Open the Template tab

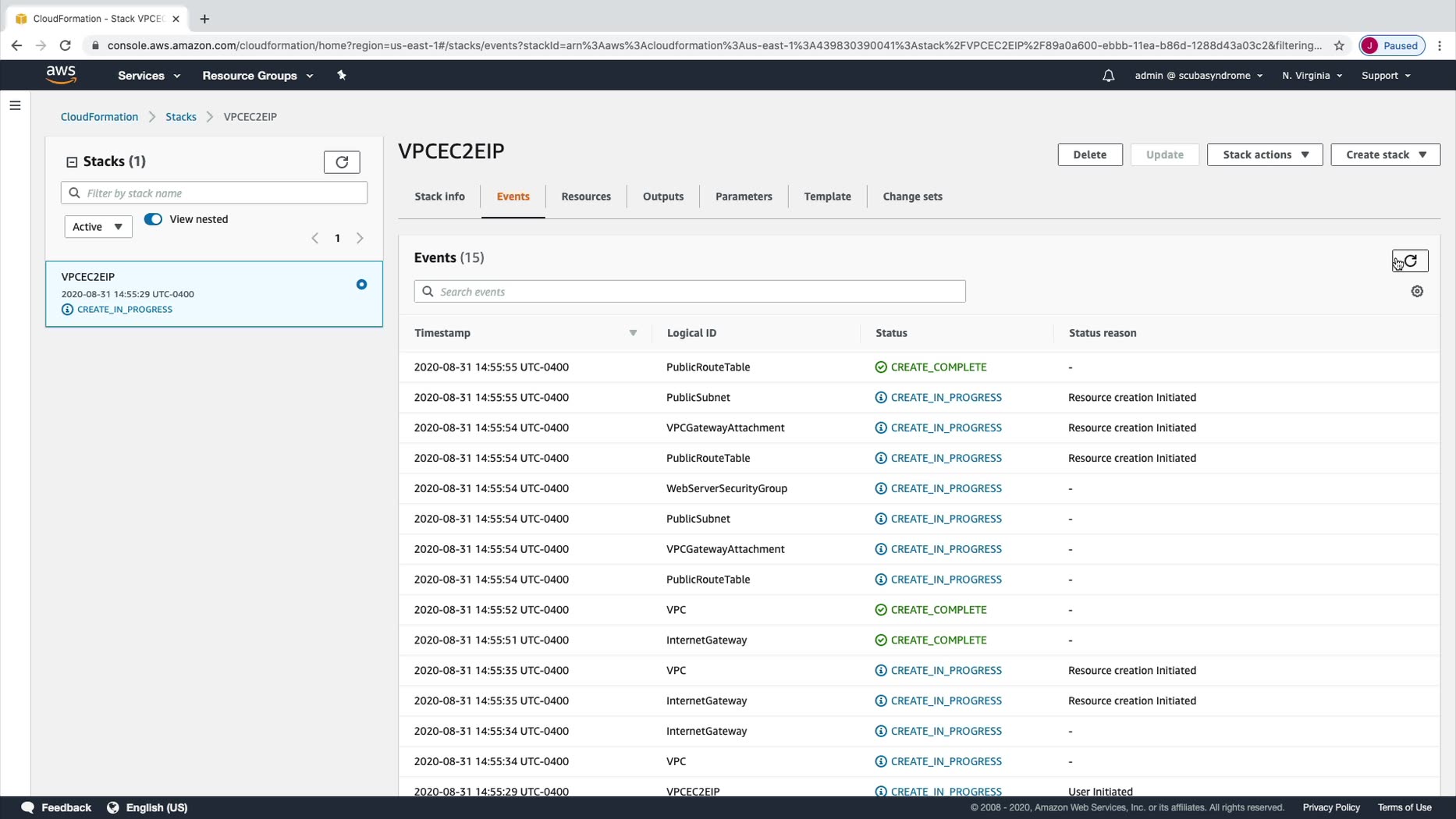[x=827, y=197]
